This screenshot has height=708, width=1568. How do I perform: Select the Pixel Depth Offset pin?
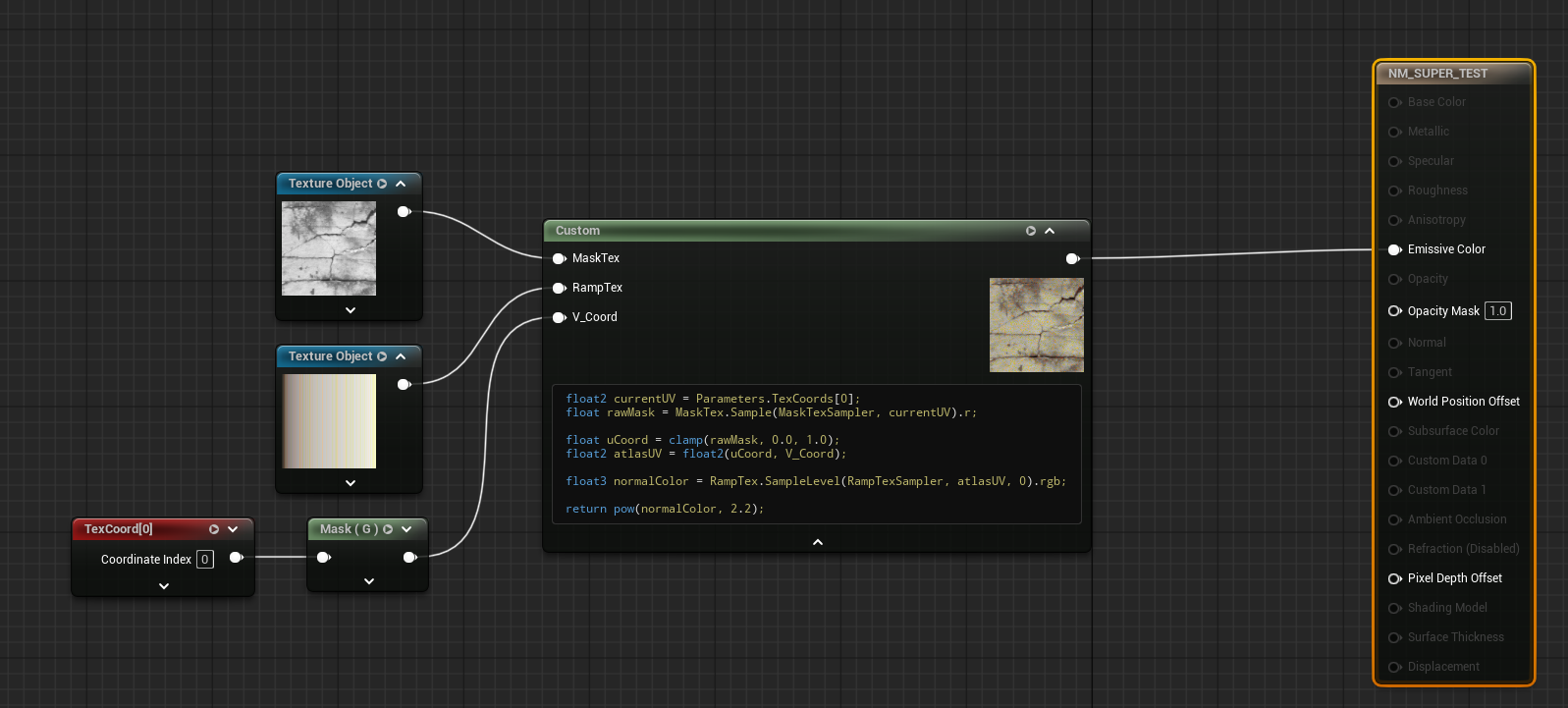[1394, 578]
